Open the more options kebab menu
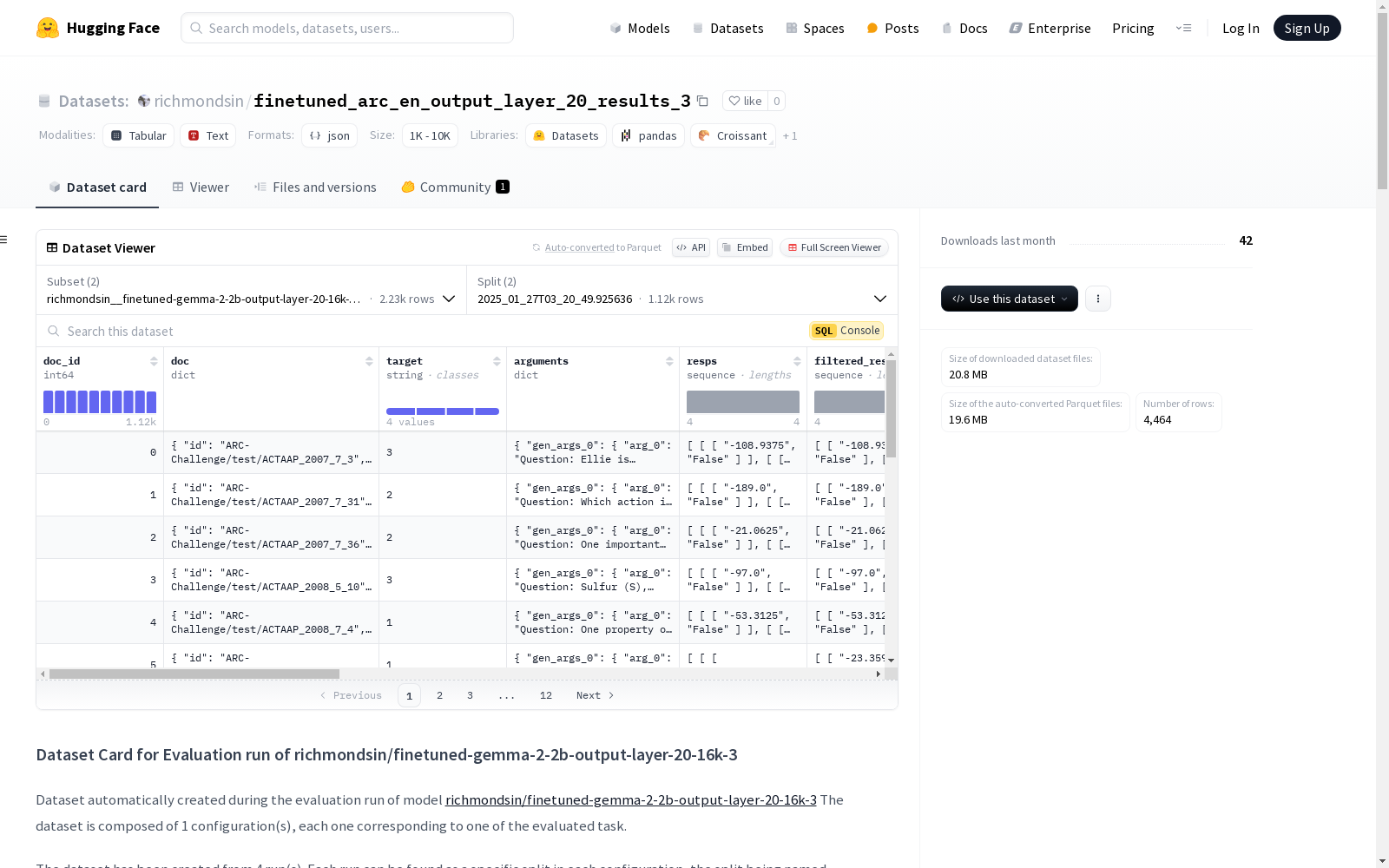The width and height of the screenshot is (1389, 868). (x=1098, y=299)
